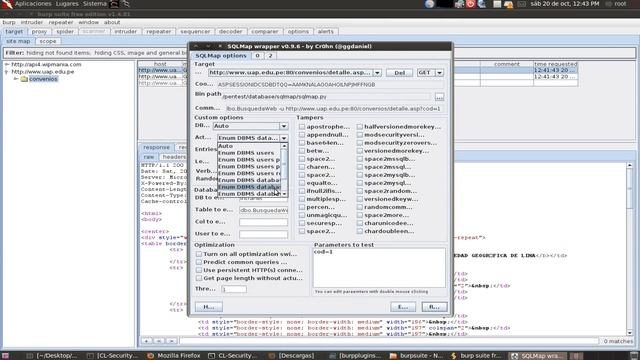Open the mail envelope icon in top panel

click(x=522, y=4)
